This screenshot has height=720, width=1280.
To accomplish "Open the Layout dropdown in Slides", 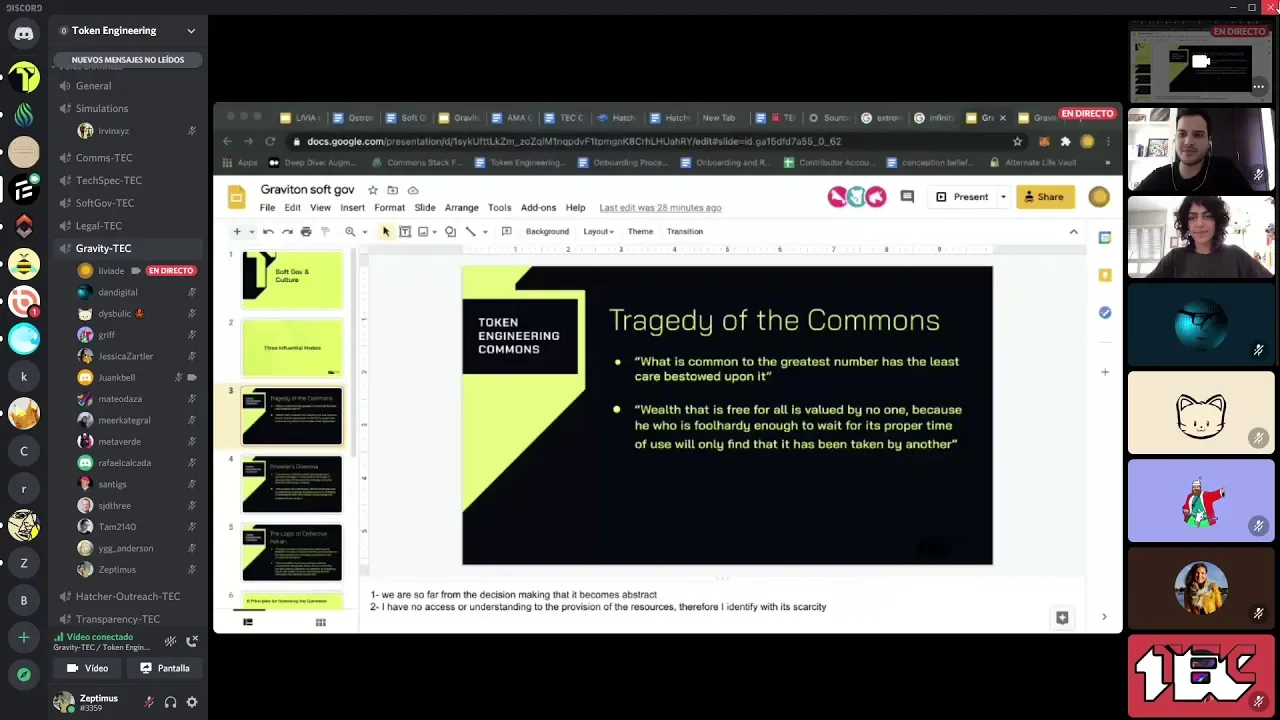I will (x=598, y=232).
